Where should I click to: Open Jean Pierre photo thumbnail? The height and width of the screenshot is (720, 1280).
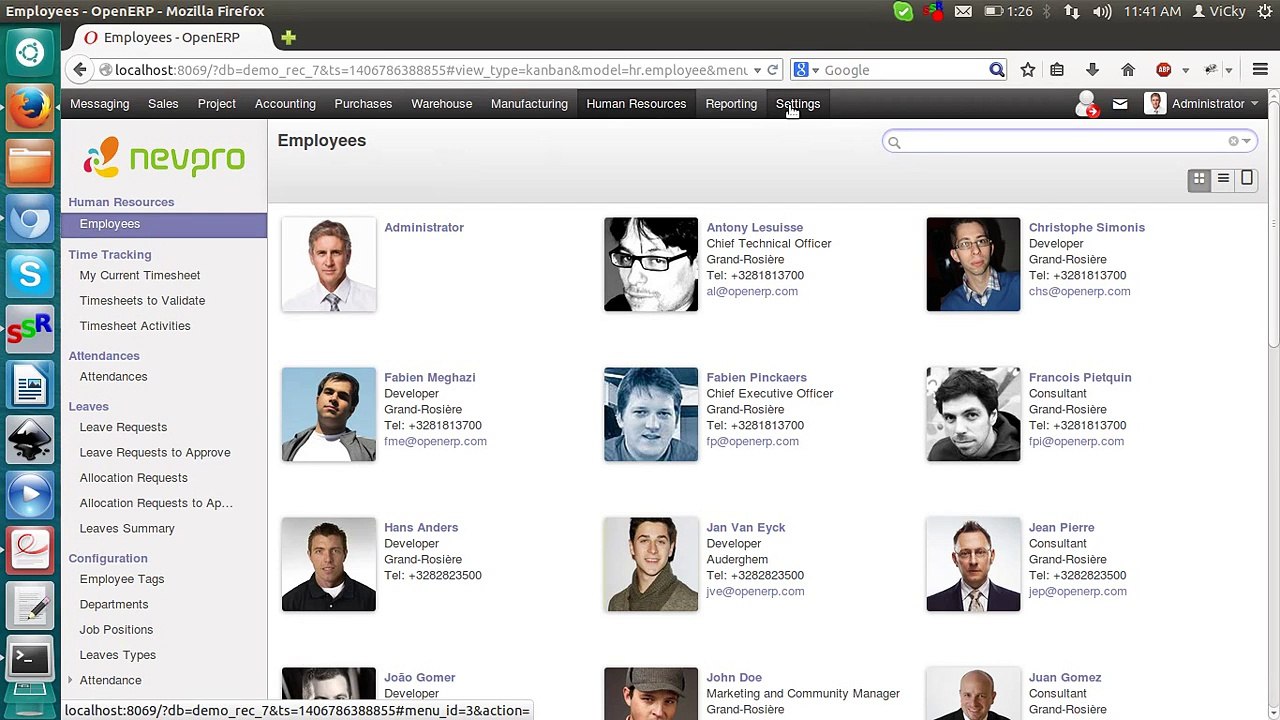(x=973, y=564)
